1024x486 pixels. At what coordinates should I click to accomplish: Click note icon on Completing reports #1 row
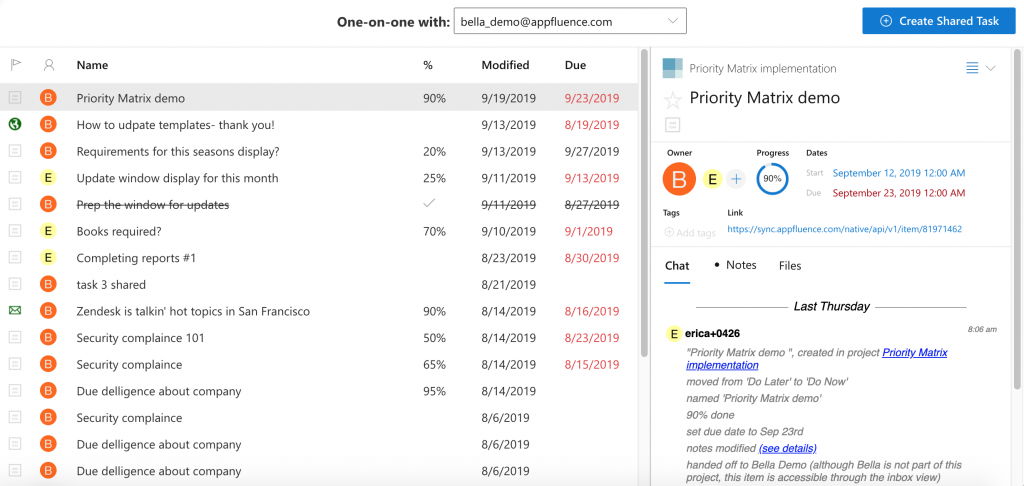point(15,258)
